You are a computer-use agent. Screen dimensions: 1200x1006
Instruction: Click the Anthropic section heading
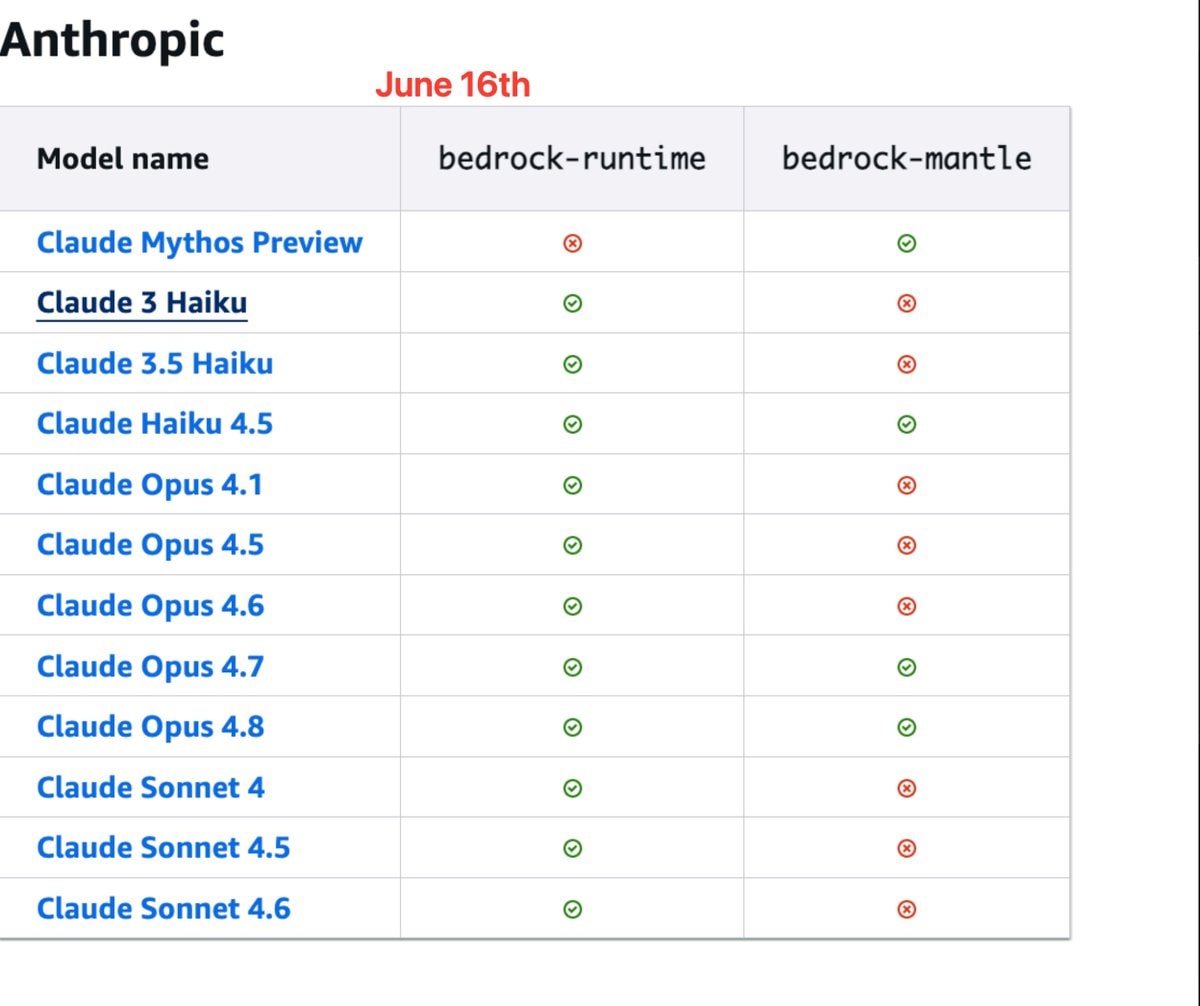[112, 40]
